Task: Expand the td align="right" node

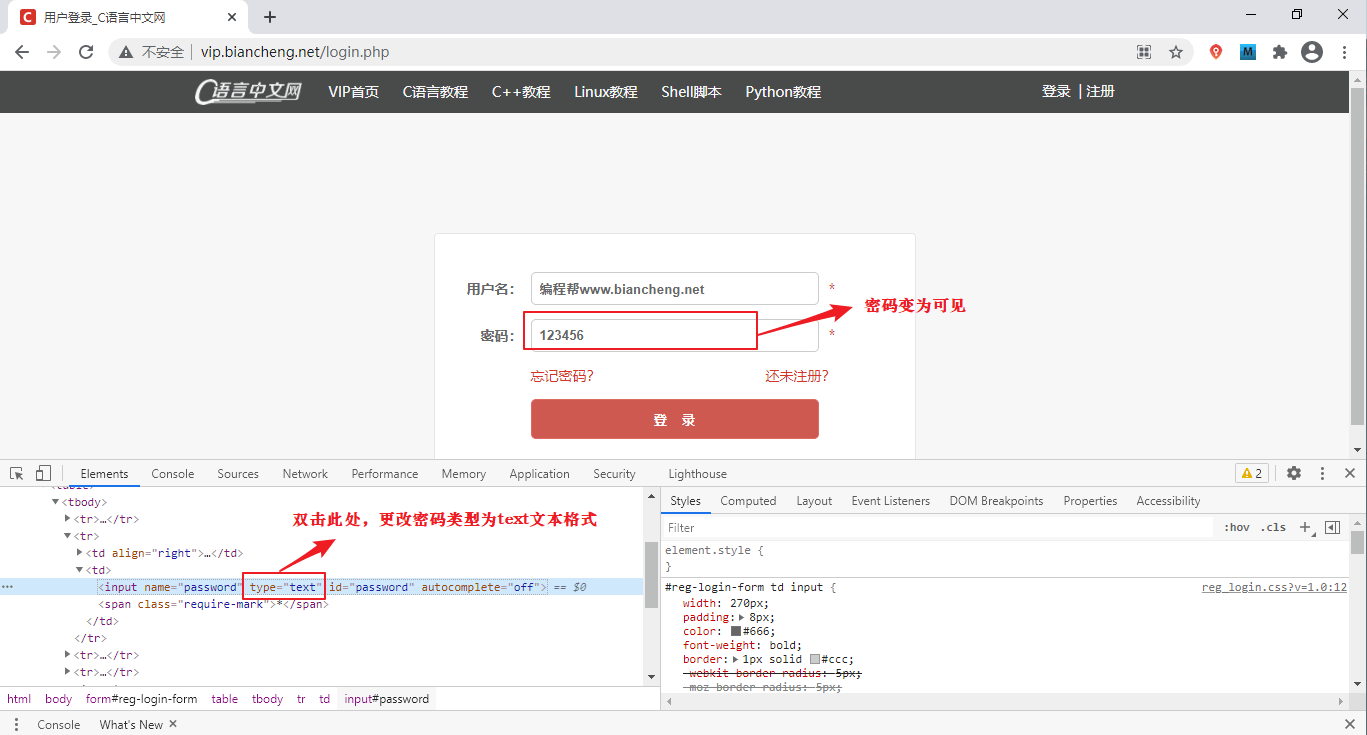Action: pos(80,553)
